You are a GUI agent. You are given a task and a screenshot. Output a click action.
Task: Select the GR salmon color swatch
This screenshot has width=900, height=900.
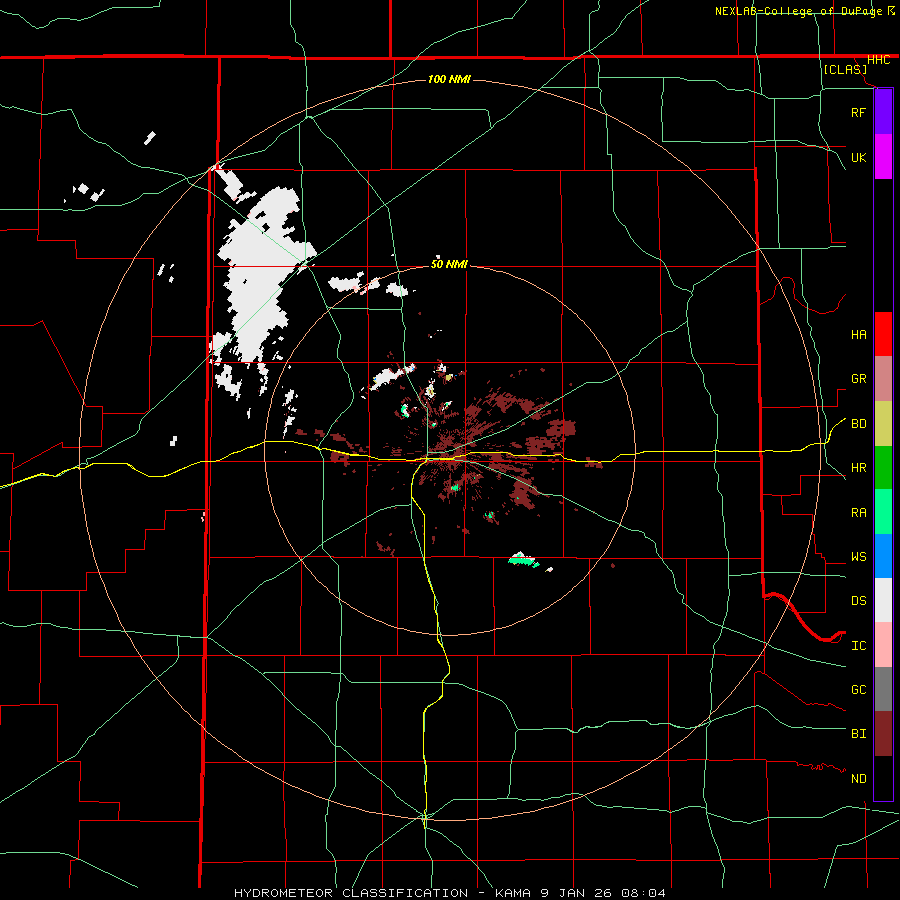pos(883,379)
